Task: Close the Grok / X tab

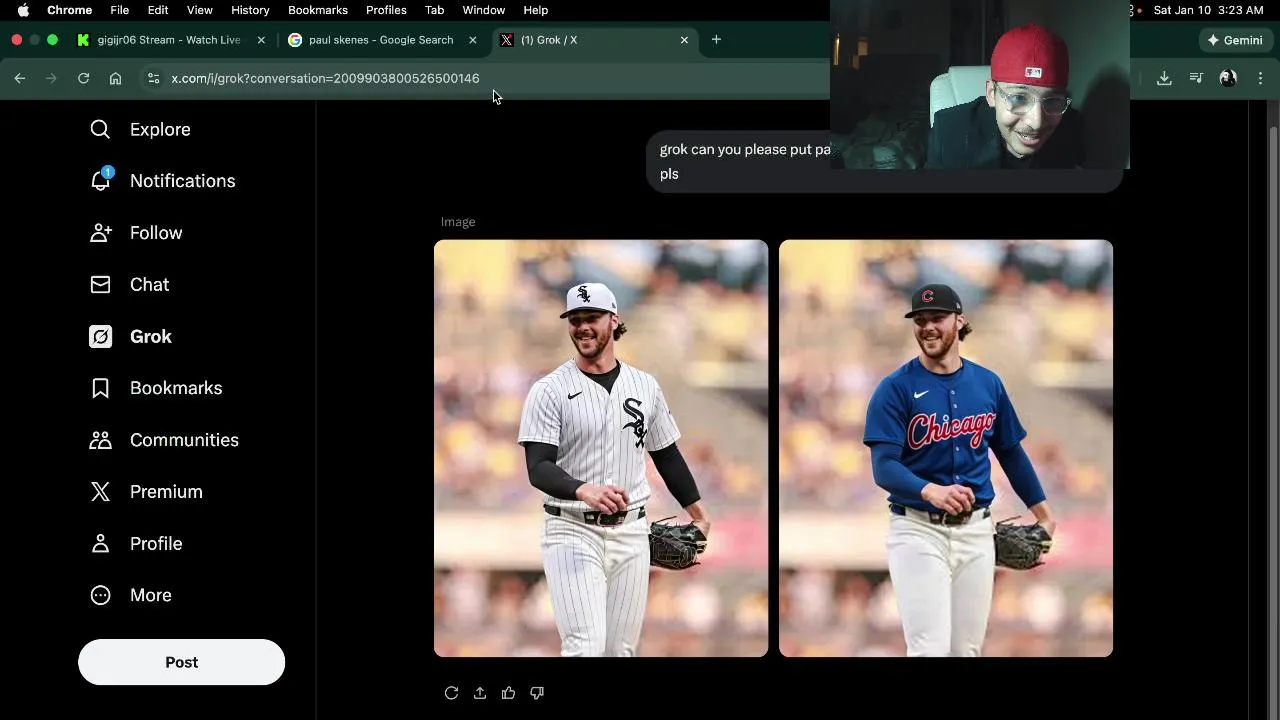Action: tap(684, 40)
